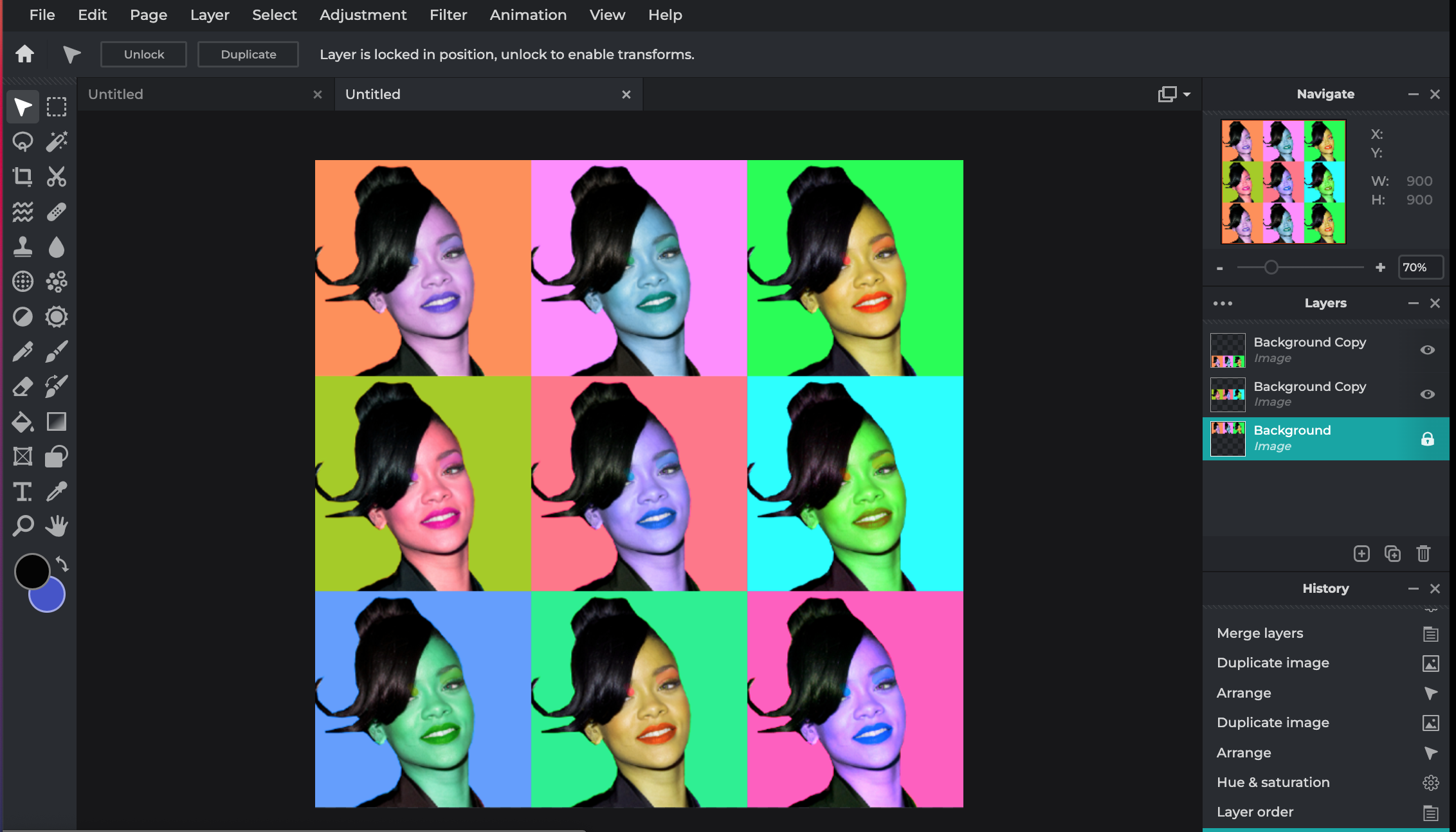Select the Dodge/Burn half-circle tool
1456x832 pixels.
click(23, 316)
